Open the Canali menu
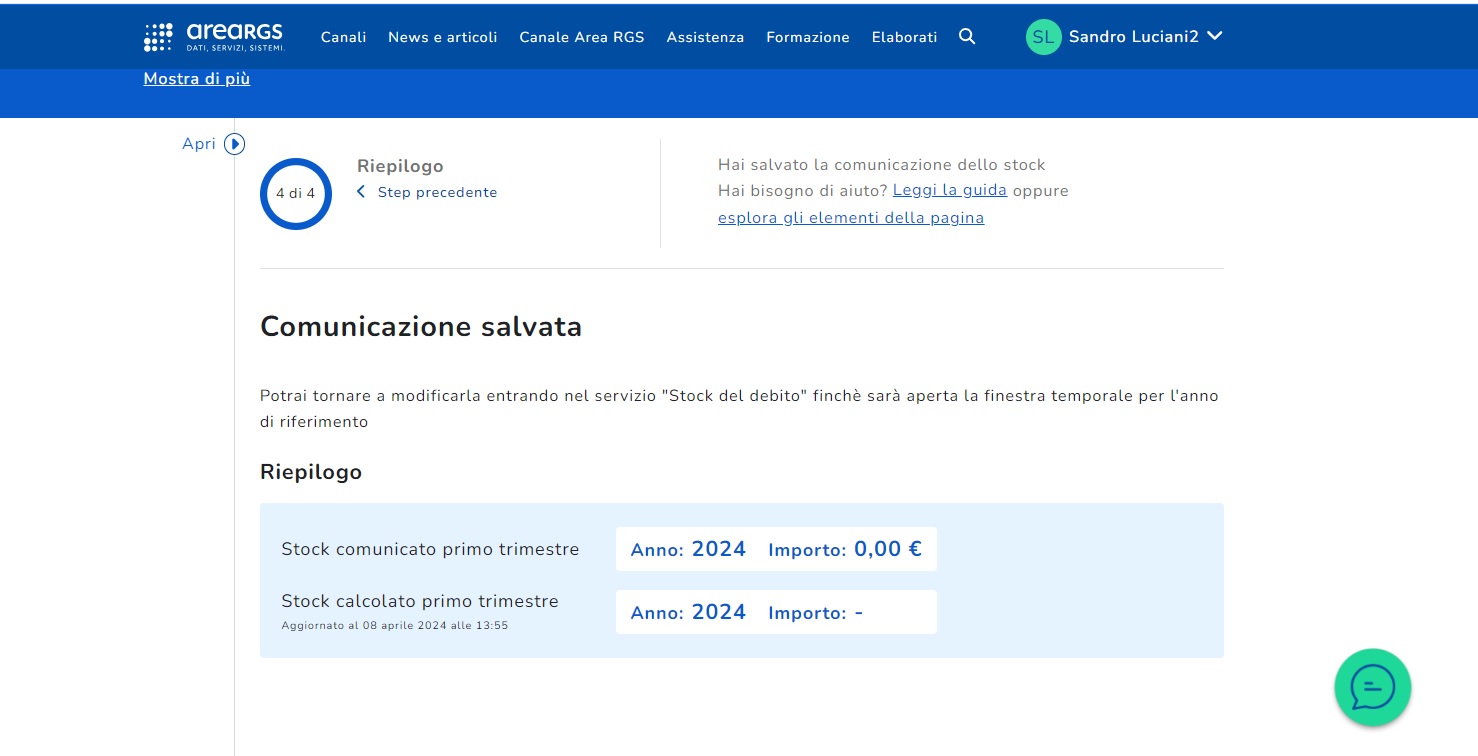This screenshot has width=1478, height=756. pos(343,37)
